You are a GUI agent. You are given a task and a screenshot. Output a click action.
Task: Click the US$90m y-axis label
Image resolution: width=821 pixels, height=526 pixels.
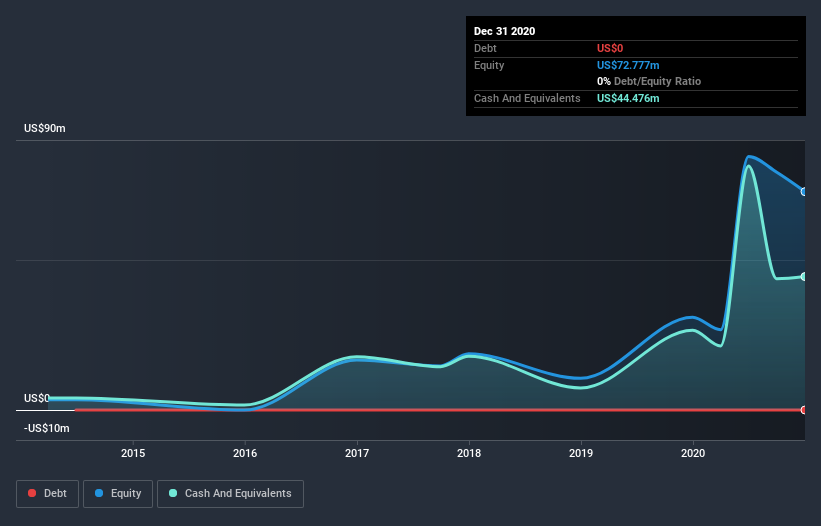click(45, 128)
